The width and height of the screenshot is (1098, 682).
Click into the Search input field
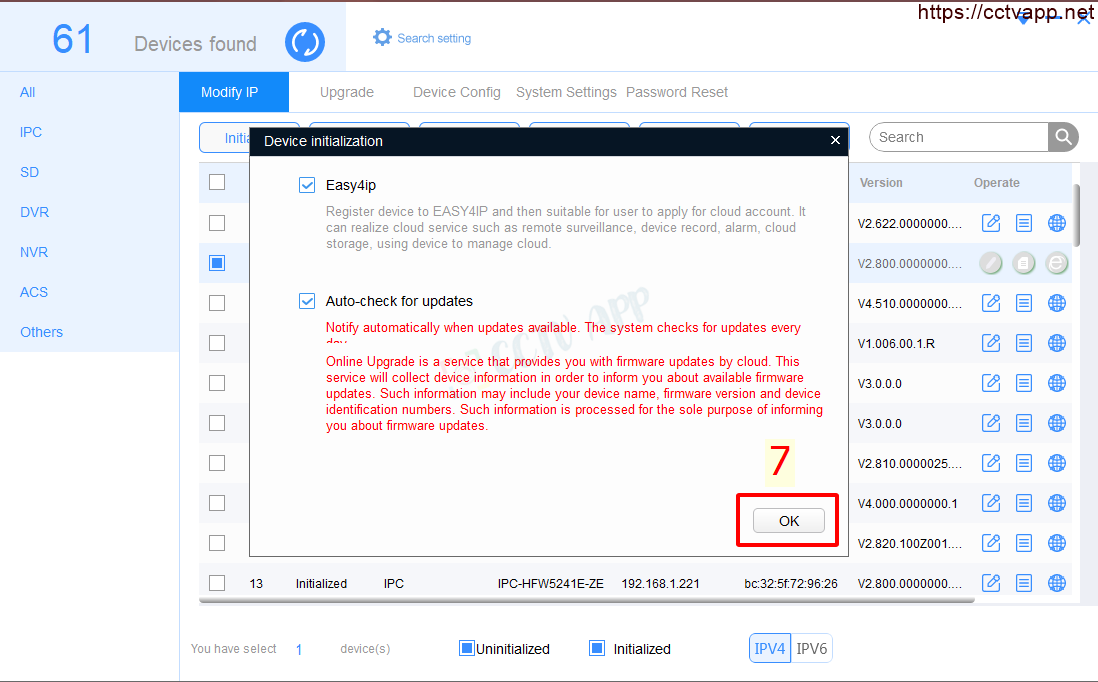pyautogui.click(x=958, y=137)
